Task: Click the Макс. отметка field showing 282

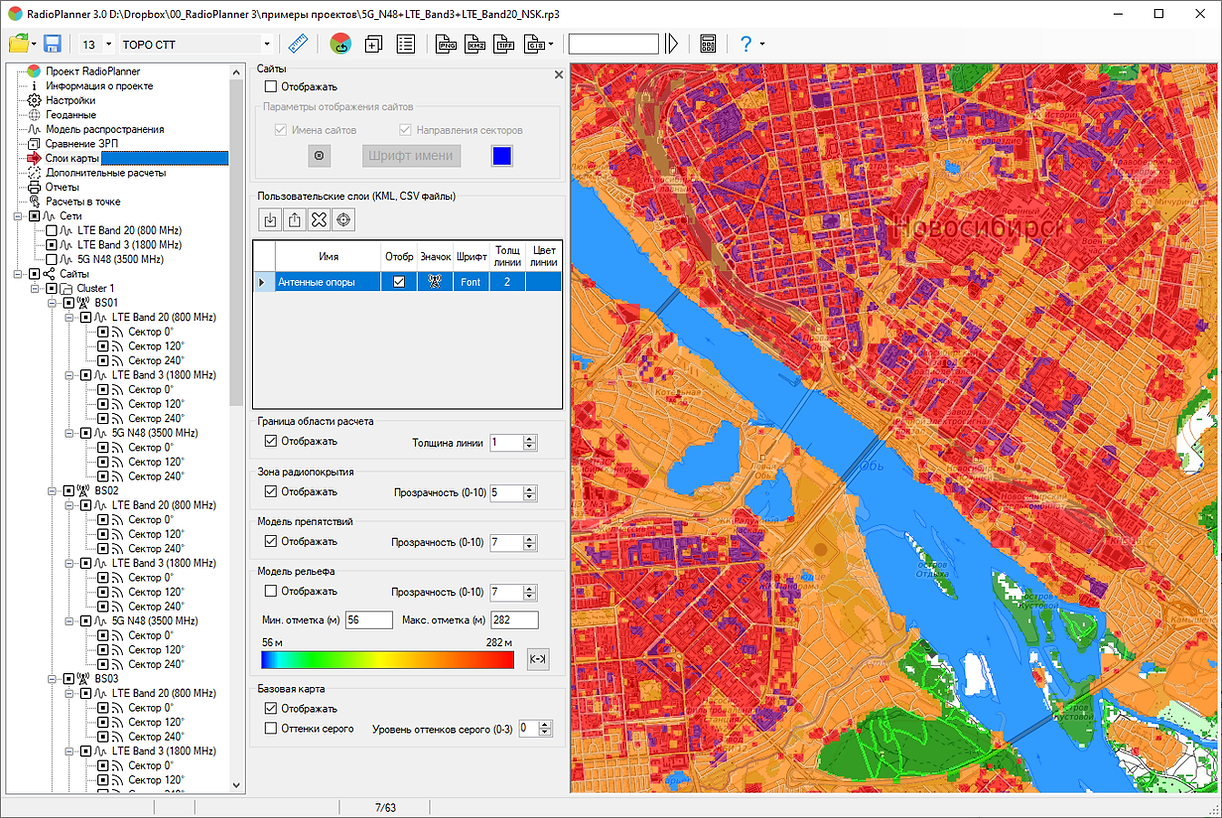Action: click(x=514, y=621)
